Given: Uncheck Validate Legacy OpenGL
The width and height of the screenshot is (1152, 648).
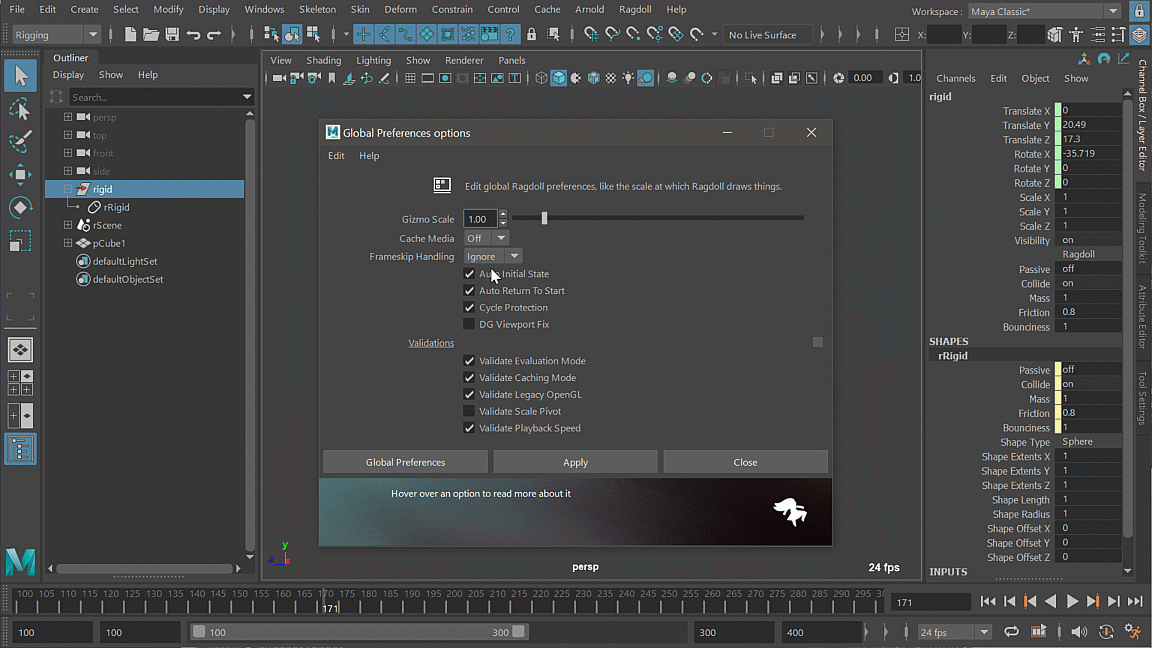Looking at the screenshot, I should coord(469,395).
